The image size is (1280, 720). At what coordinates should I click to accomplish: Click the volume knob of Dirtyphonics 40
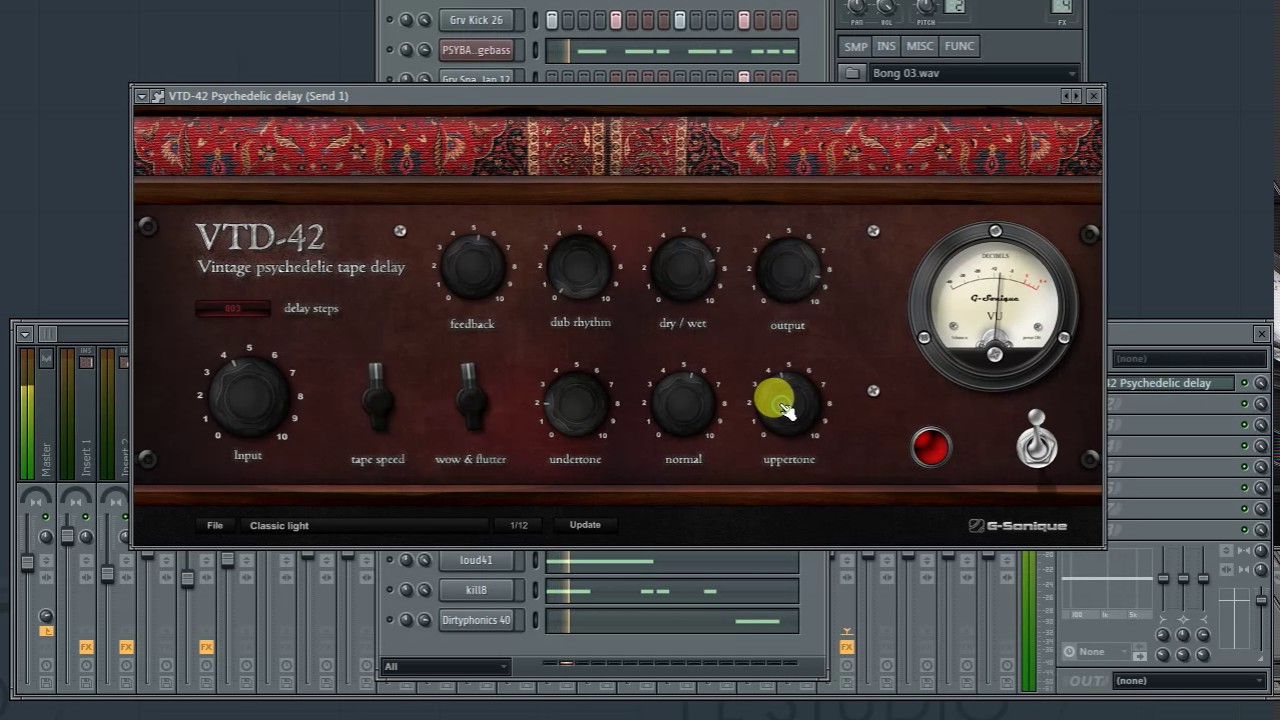pyautogui.click(x=424, y=620)
